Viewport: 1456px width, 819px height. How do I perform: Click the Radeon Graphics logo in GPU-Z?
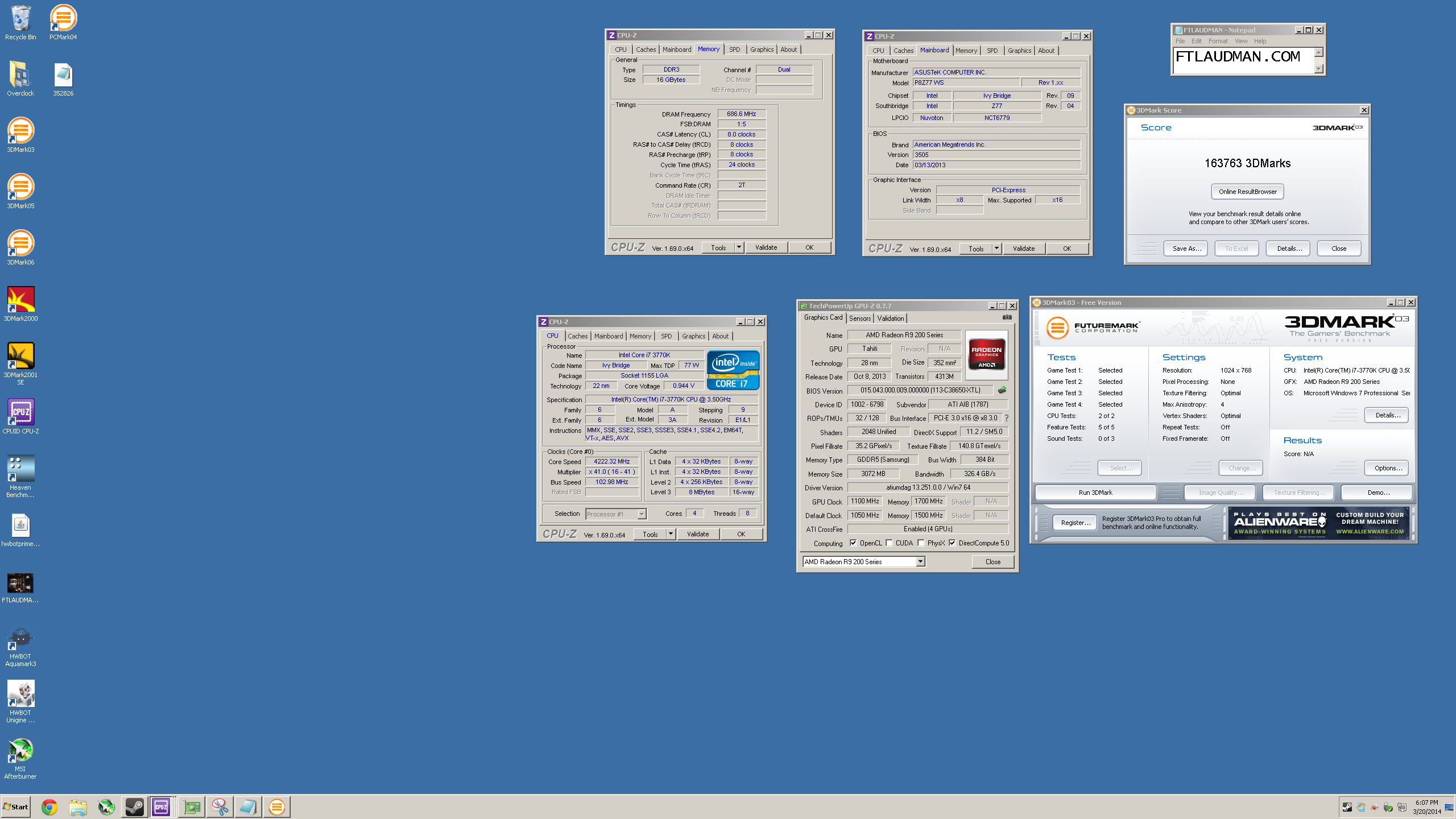coord(987,355)
